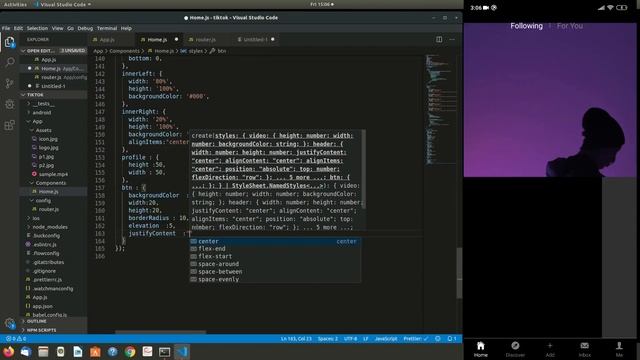Open Ubuntu Software from the taskbar

[x=95, y=351]
